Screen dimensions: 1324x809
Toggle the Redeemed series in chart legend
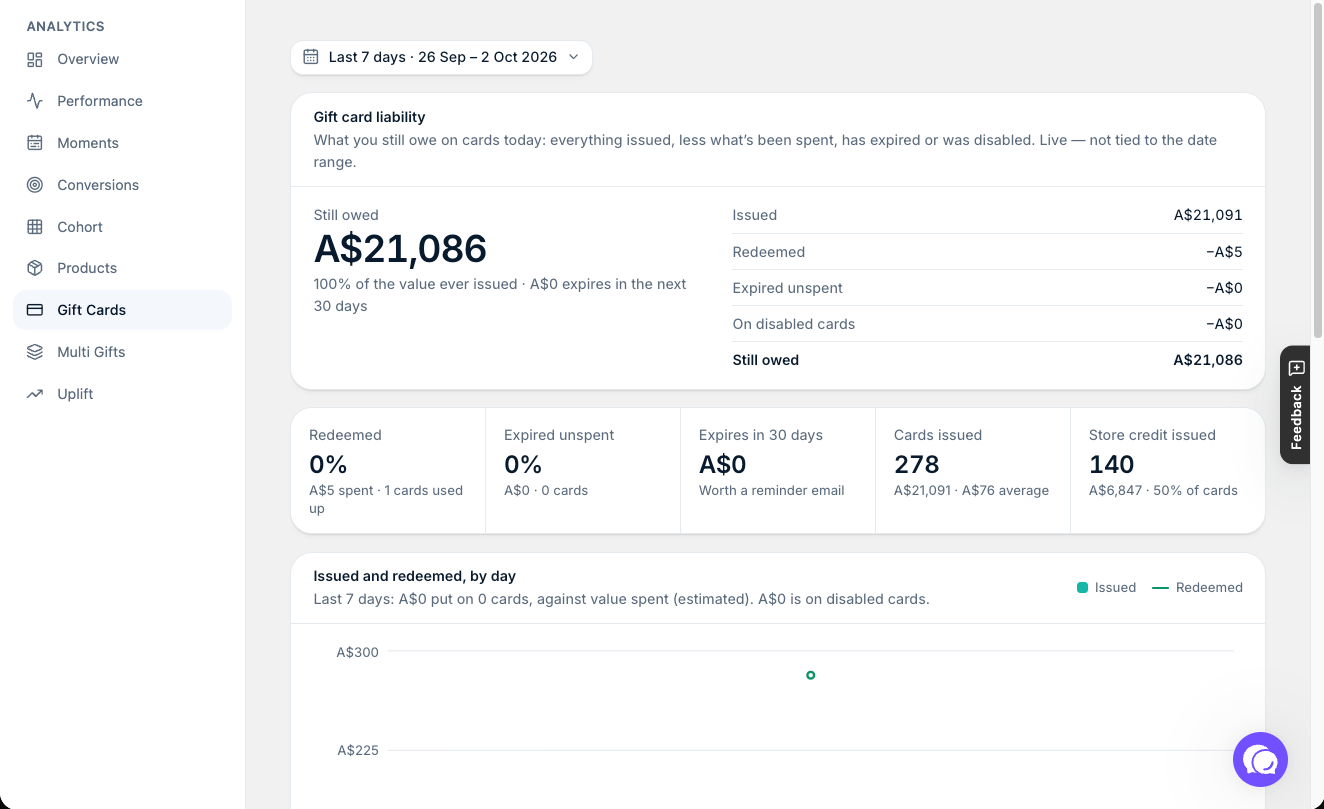(x=1197, y=588)
